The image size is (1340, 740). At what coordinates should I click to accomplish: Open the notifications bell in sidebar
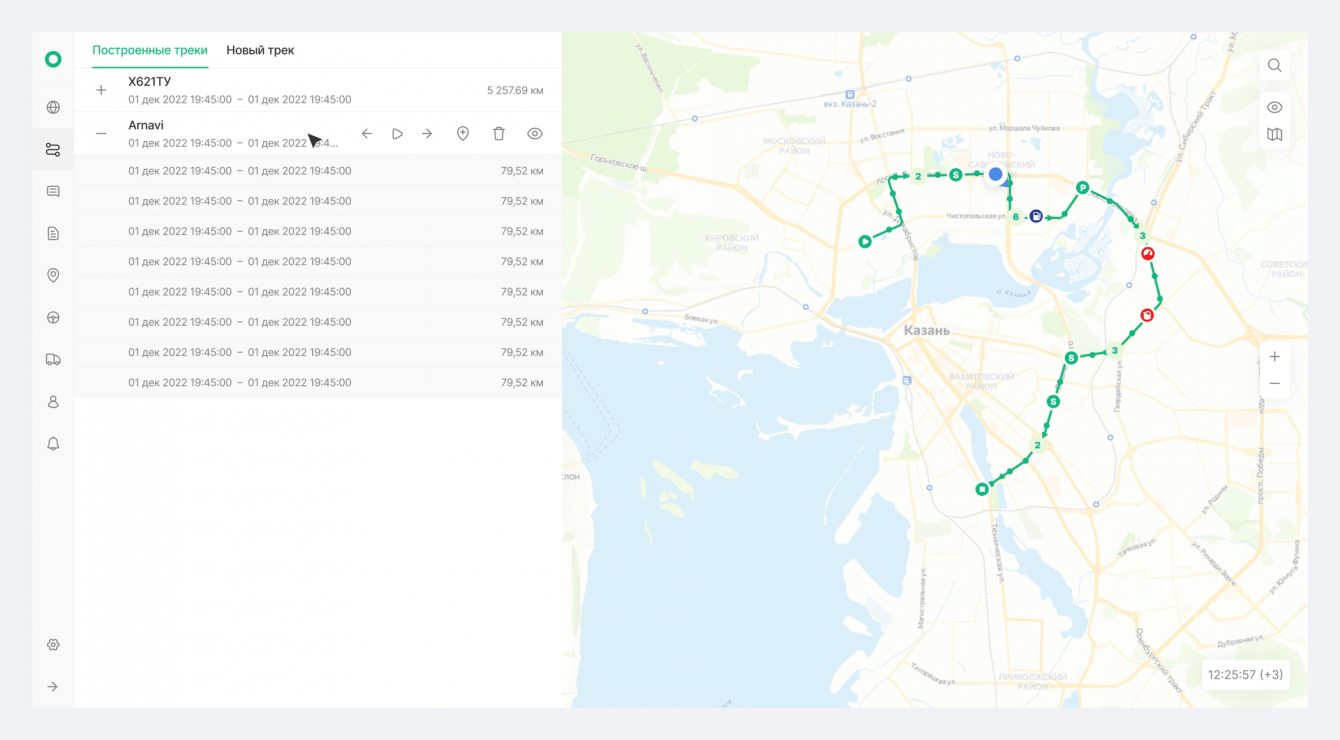[x=53, y=443]
